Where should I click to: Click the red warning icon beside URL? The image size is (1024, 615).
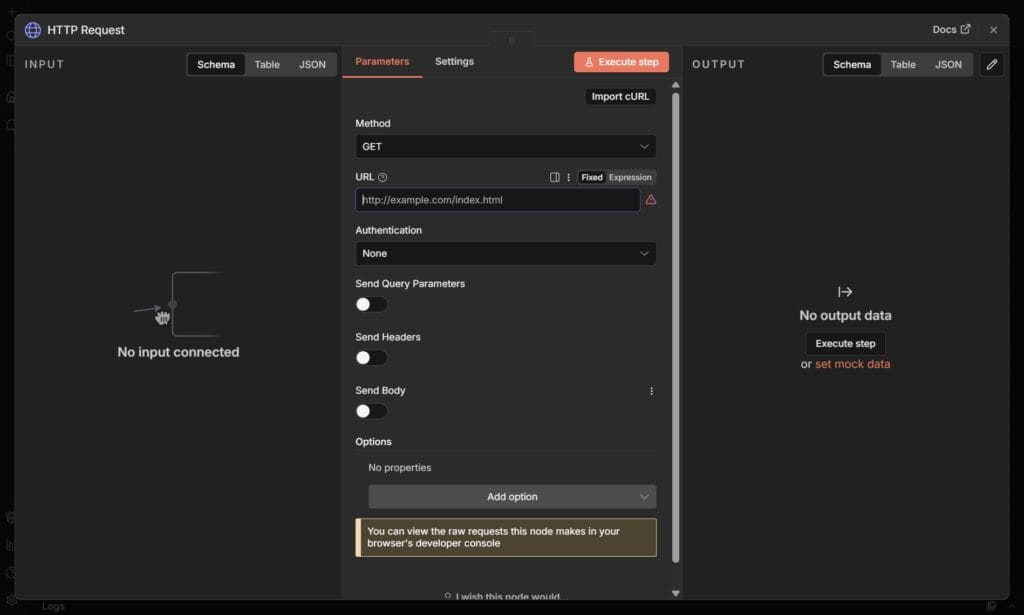tap(651, 200)
